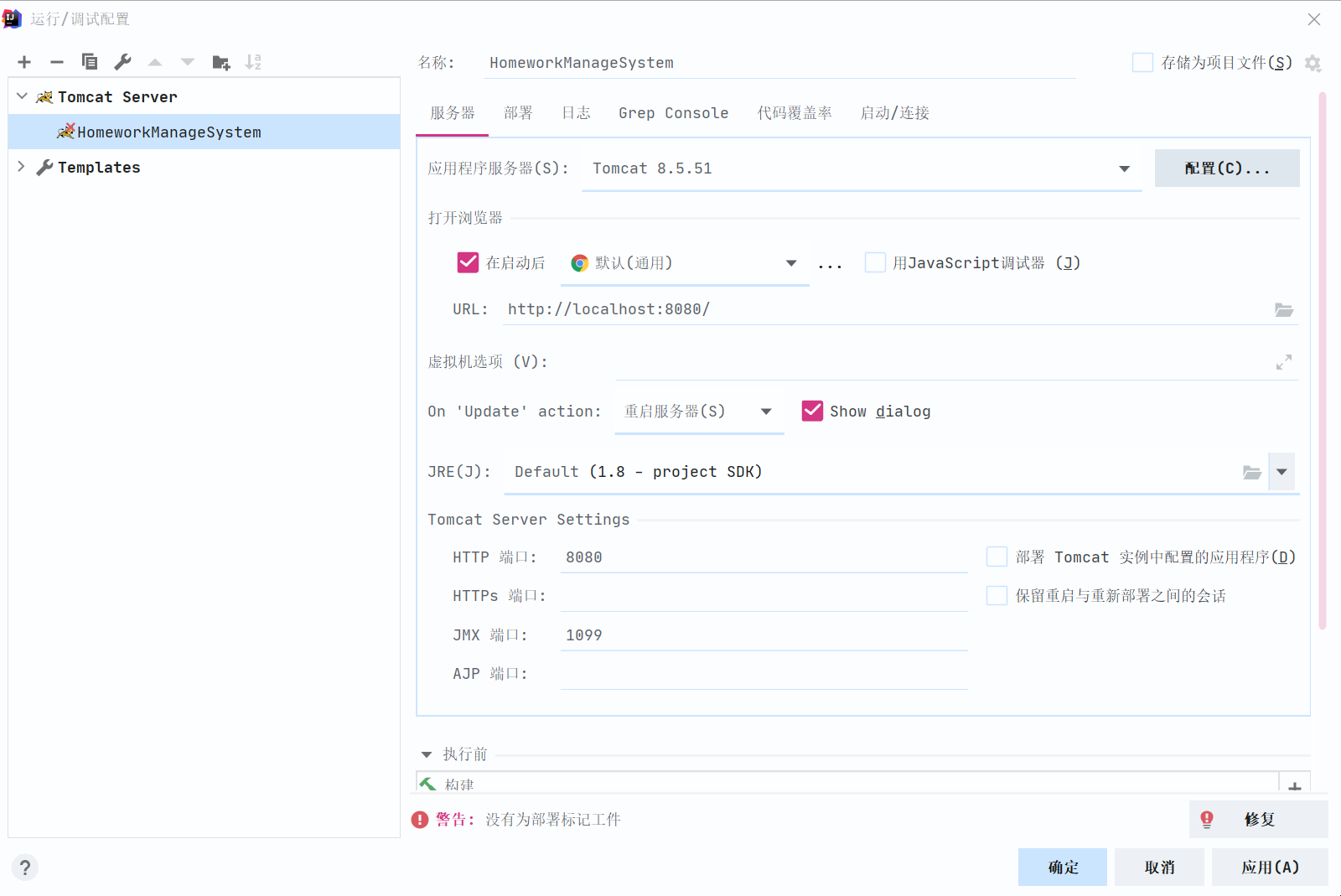This screenshot has height=896, width=1341.
Task: Create new folder for configurations
Action: coord(221,62)
